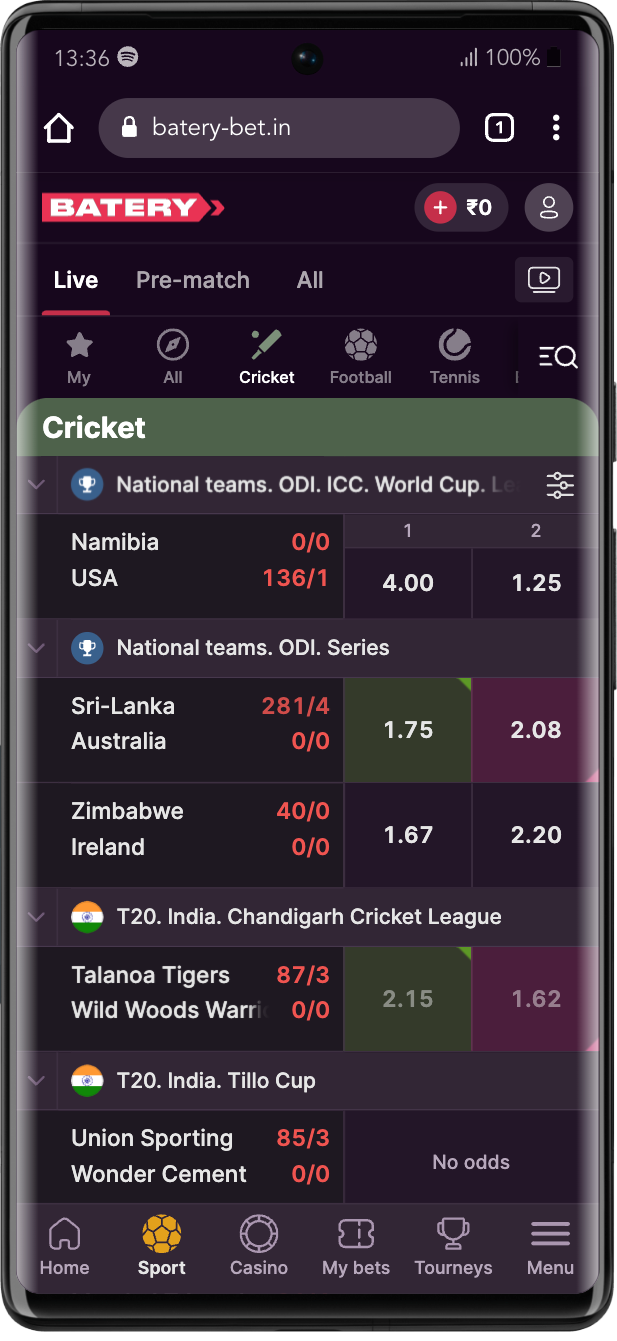The width and height of the screenshot is (617, 1341).
Task: Open the My bets section icon
Action: click(x=356, y=1245)
